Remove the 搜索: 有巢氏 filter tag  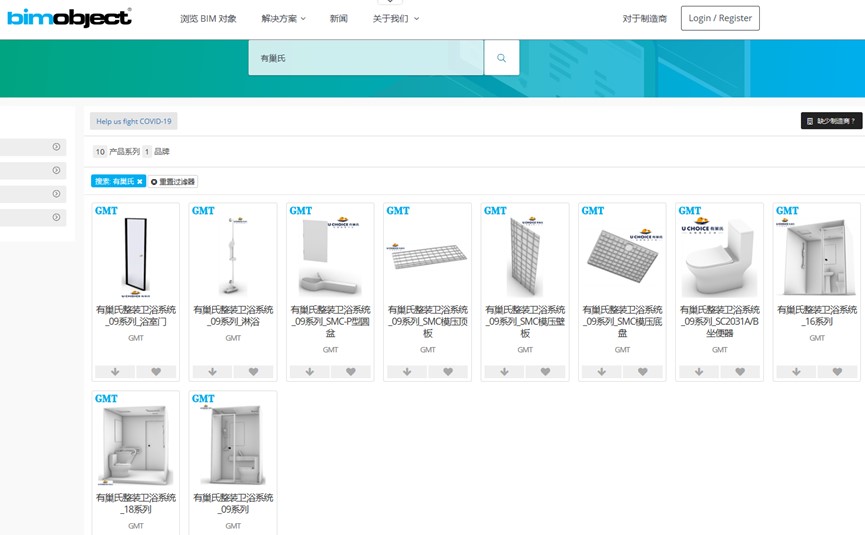(140, 181)
